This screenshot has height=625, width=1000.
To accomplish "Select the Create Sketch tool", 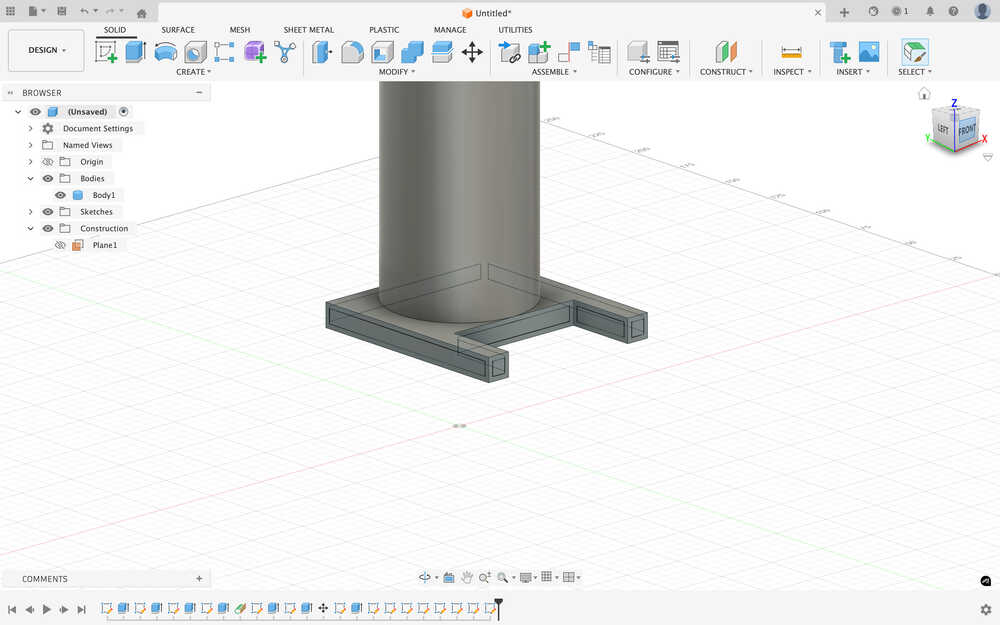I will pos(106,52).
